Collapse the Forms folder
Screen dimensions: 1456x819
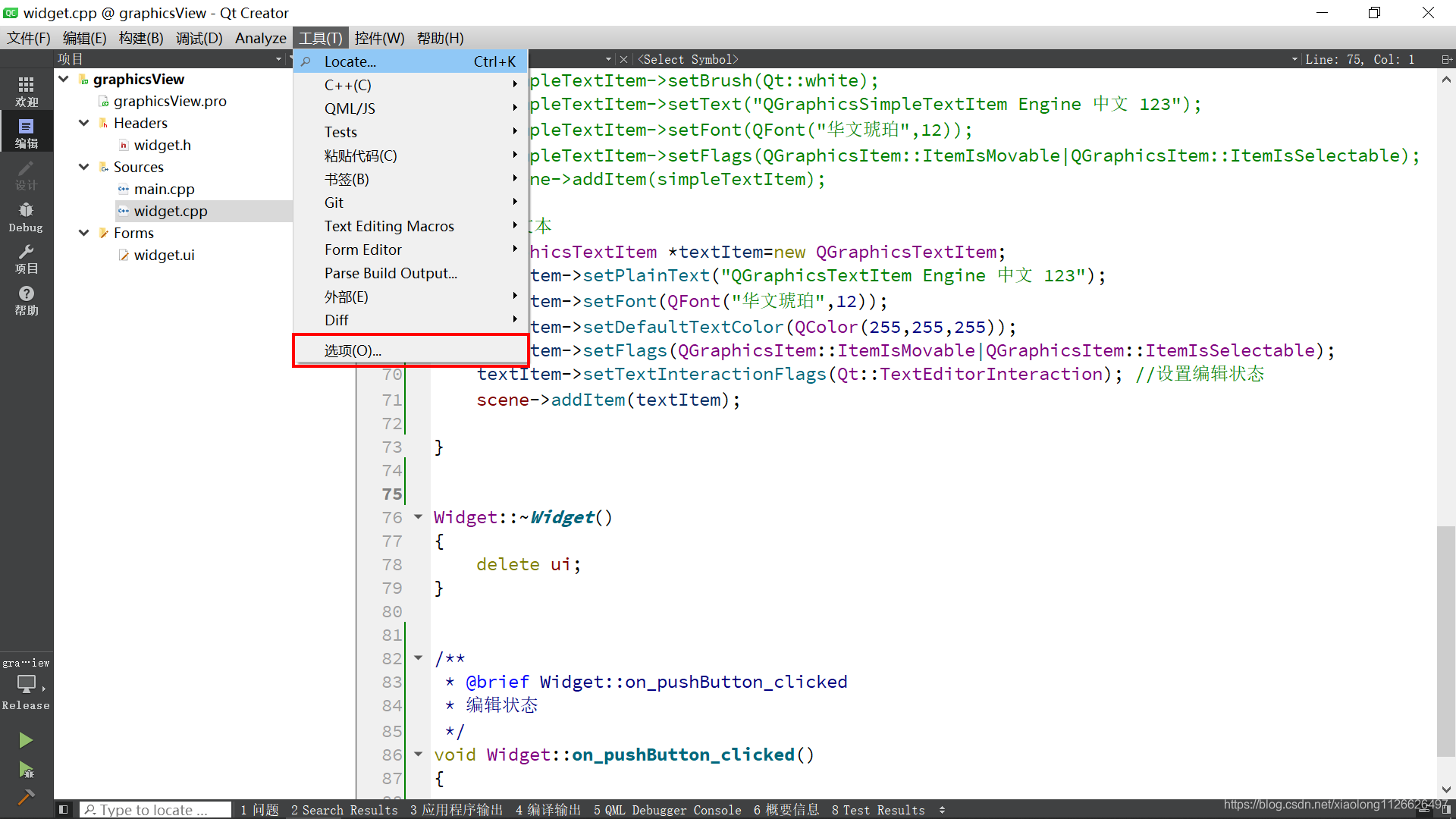[x=84, y=233]
